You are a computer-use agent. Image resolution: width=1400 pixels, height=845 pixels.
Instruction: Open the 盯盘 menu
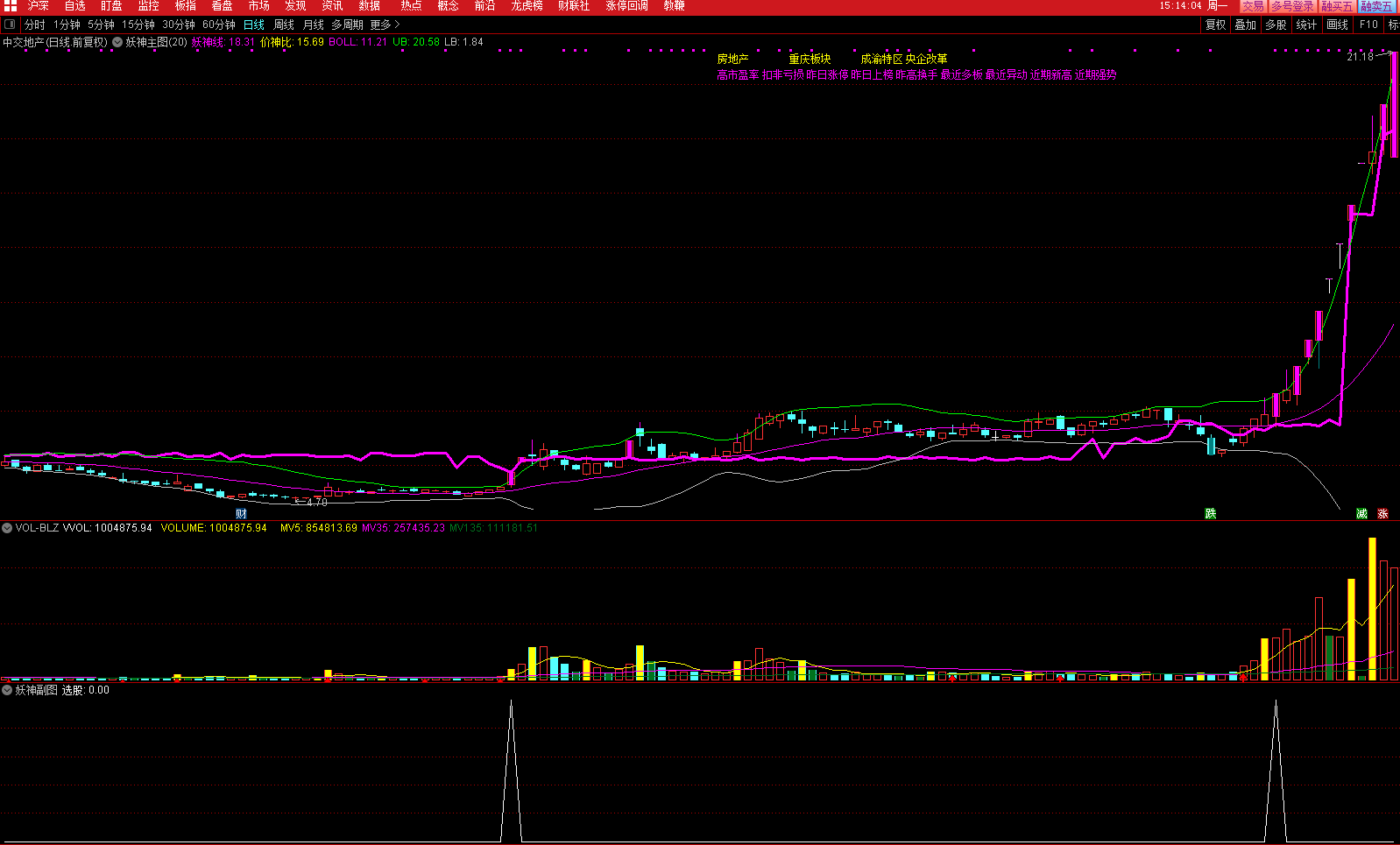pyautogui.click(x=112, y=6)
